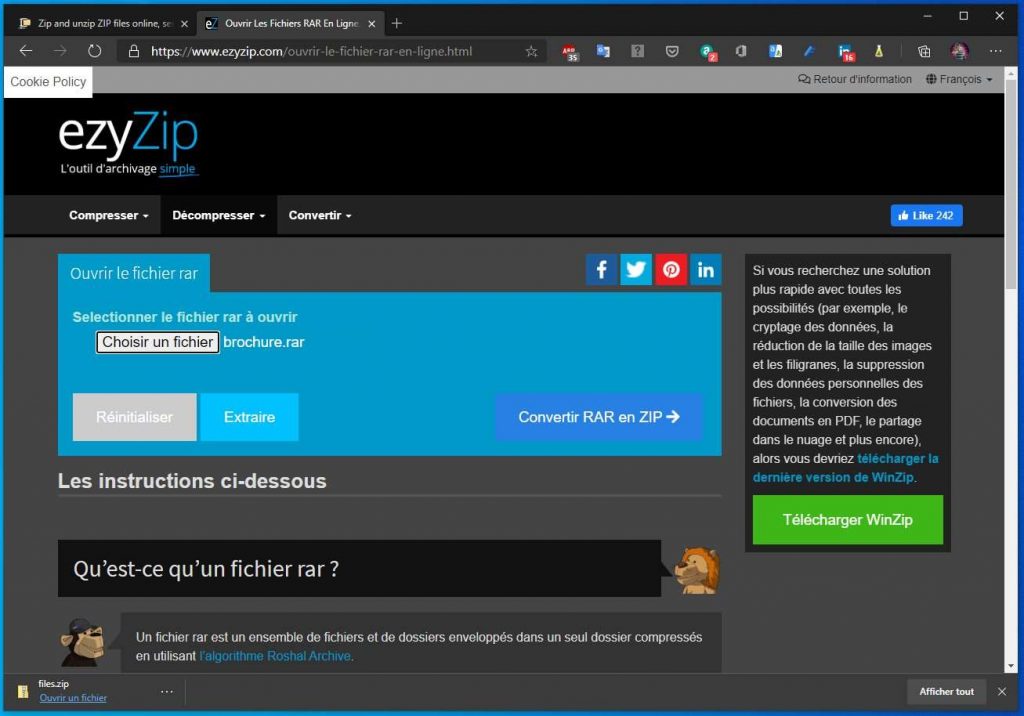Expand the Convertir dropdown menu
Image resolution: width=1024 pixels, height=716 pixels.
[320, 216]
